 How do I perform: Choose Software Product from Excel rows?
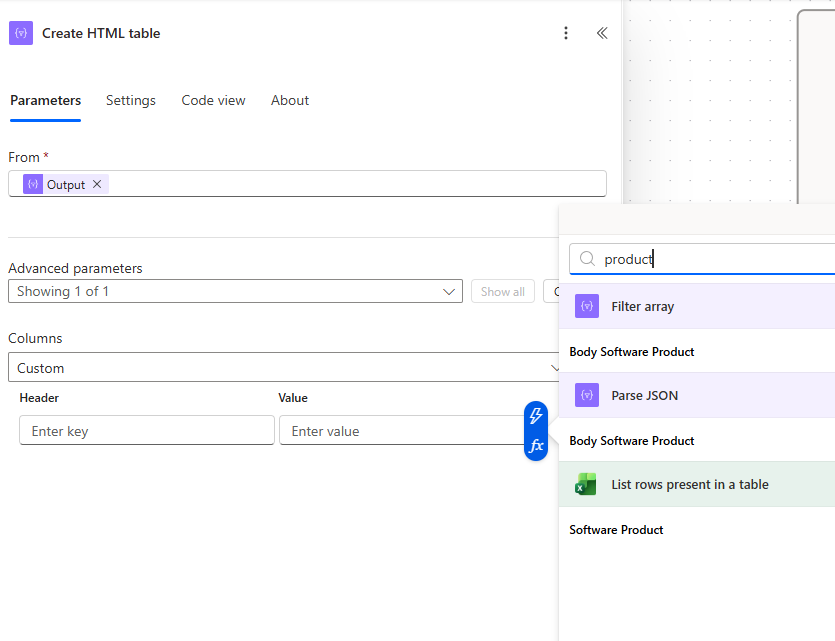[x=616, y=530]
